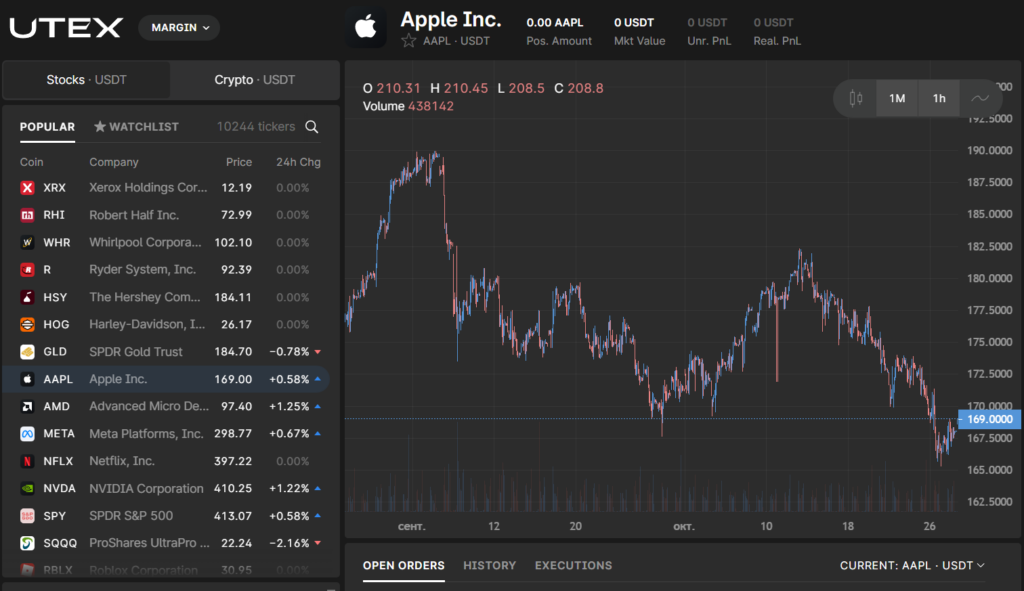Switch to line chart view icon
Screen dimensions: 1024x591
[980, 98]
